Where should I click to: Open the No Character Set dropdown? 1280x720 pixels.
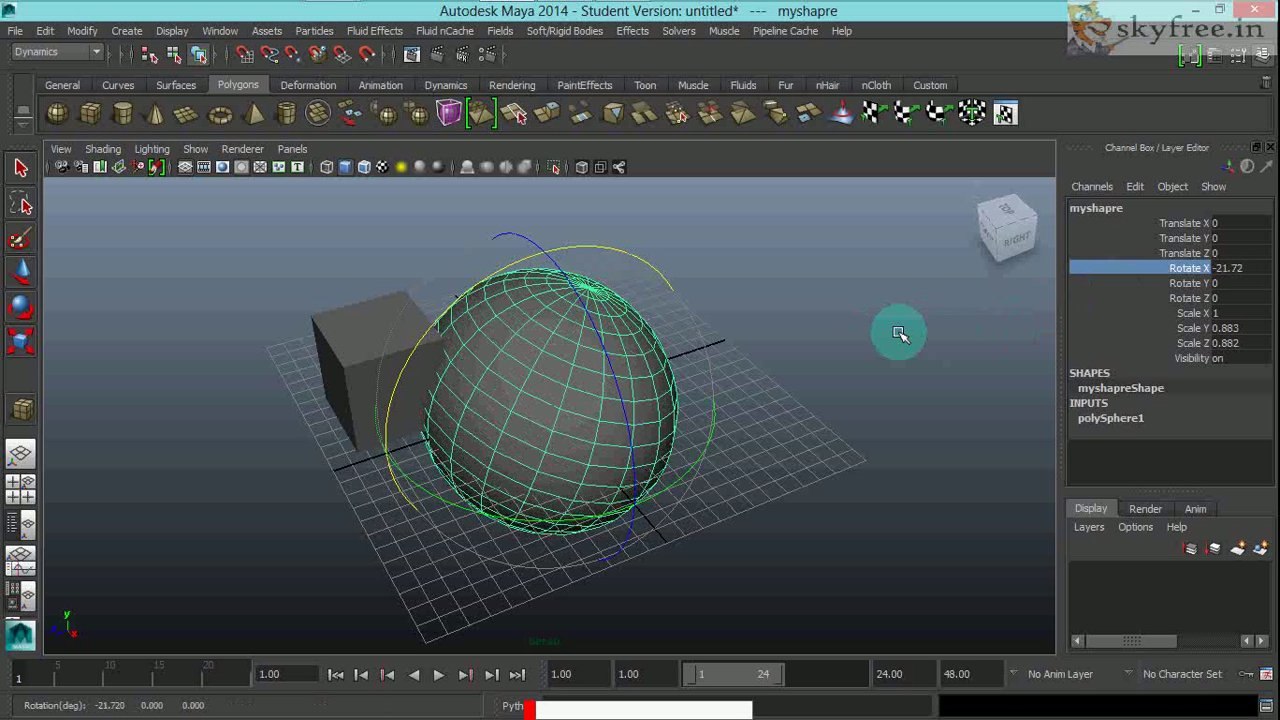coord(1182,674)
